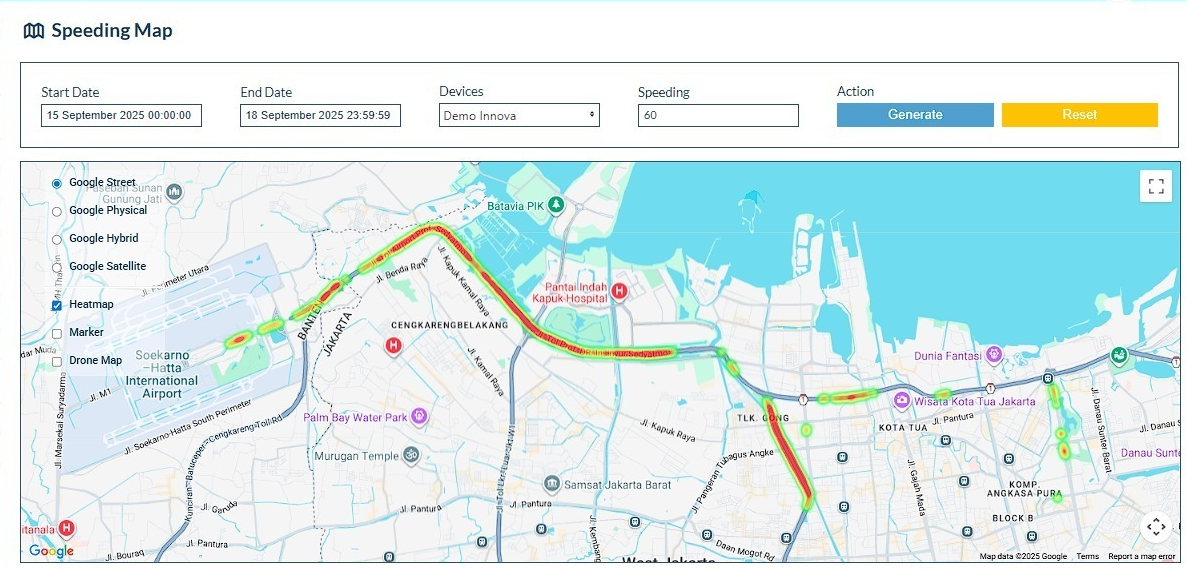Viewport: 1187px width, 569px height.
Task: Click the Samsat Jakarta Barat marker
Action: pos(551,484)
